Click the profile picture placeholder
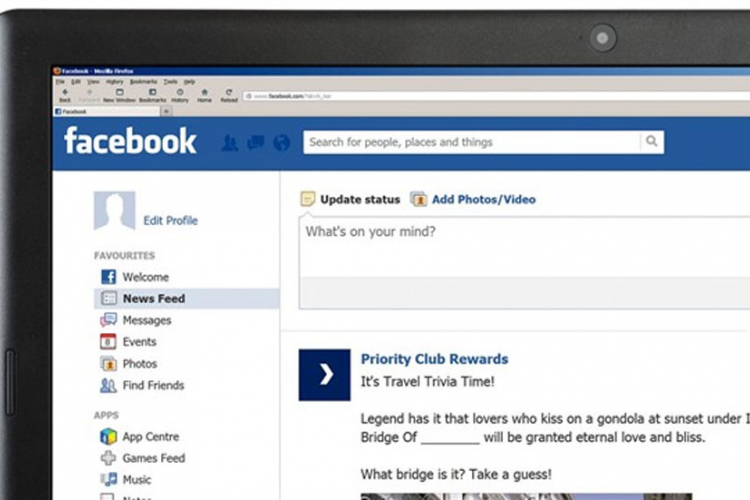This screenshot has width=750, height=500. click(114, 211)
